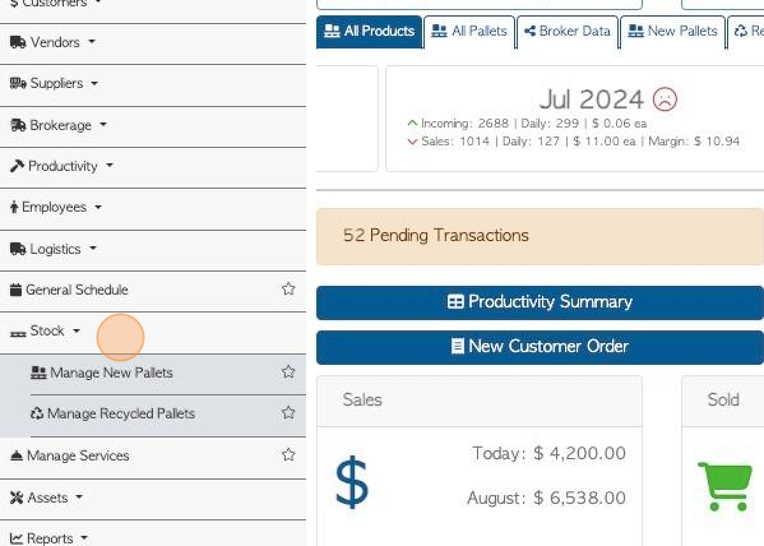Image resolution: width=764 pixels, height=546 pixels.
Task: Favorite General Schedule with its star
Action: [288, 289]
